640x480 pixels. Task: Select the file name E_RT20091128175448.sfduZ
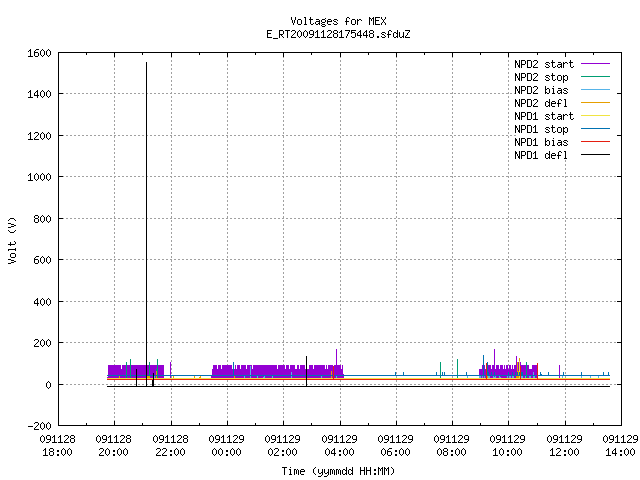pyautogui.click(x=338, y=34)
